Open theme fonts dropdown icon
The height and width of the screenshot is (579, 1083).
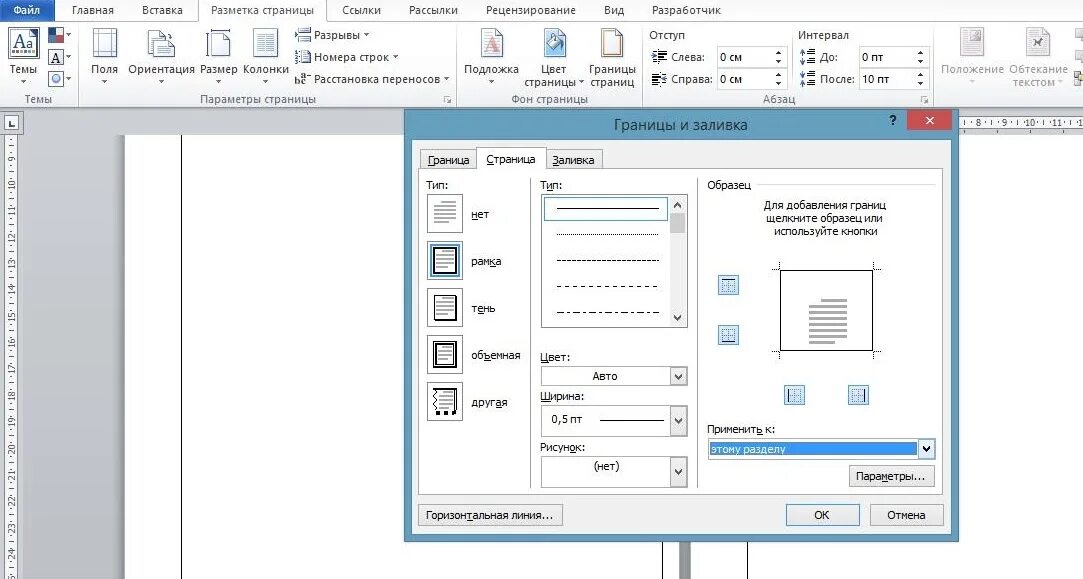59,57
